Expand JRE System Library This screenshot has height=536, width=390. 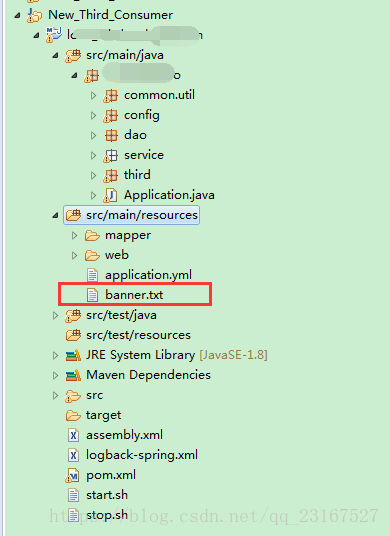[x=55, y=355]
